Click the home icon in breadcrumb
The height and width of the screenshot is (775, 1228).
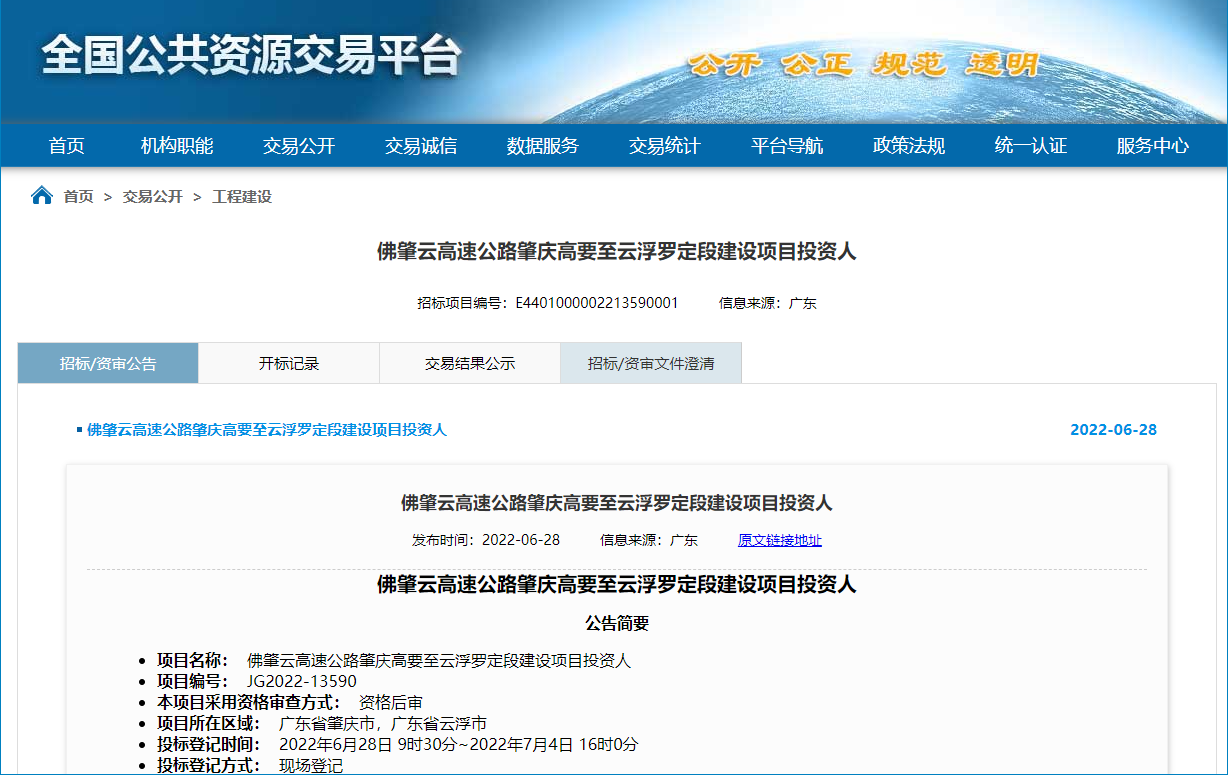pos(42,196)
